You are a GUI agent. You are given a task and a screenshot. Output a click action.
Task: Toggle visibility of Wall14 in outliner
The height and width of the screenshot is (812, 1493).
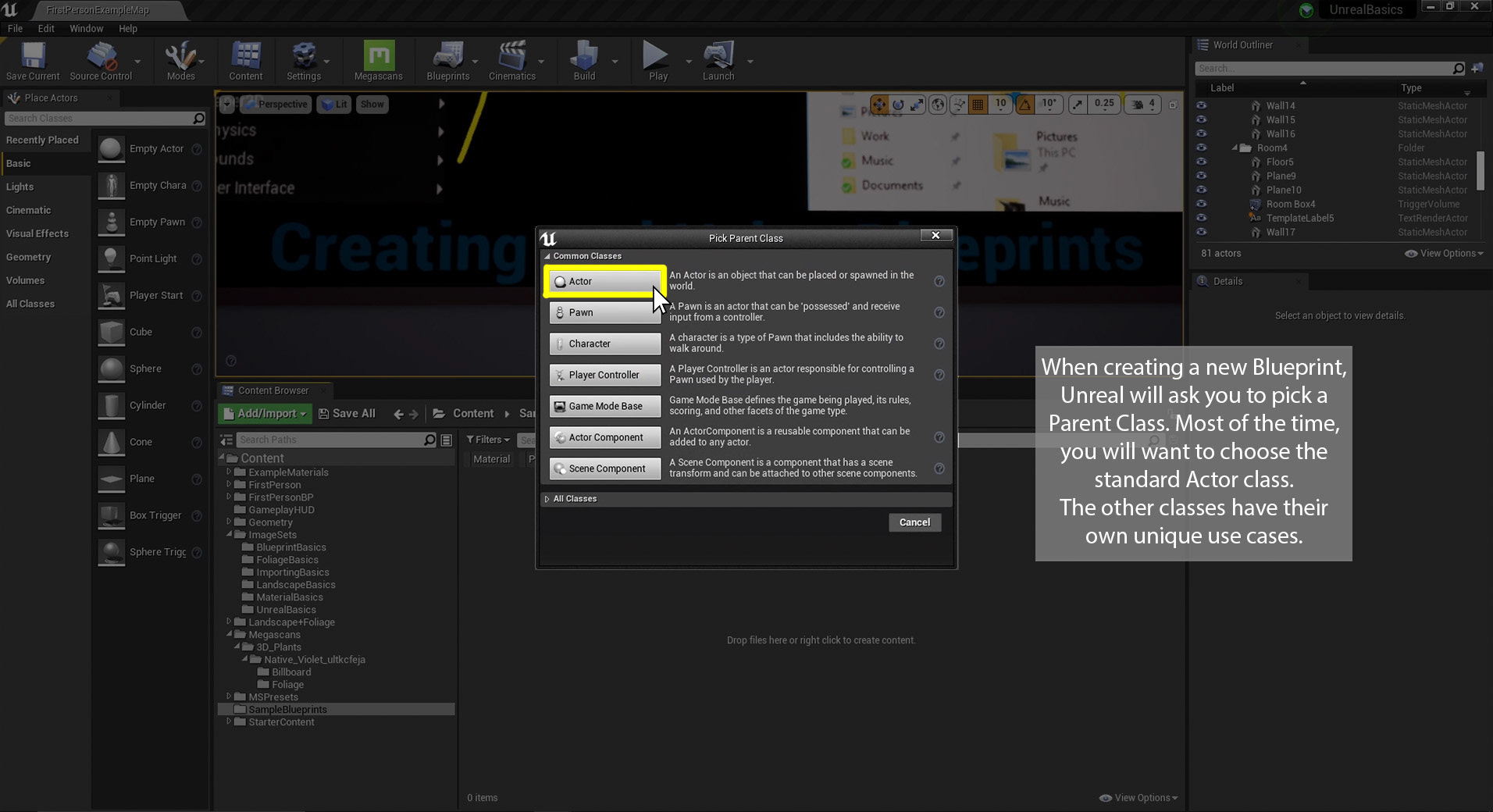click(1201, 105)
